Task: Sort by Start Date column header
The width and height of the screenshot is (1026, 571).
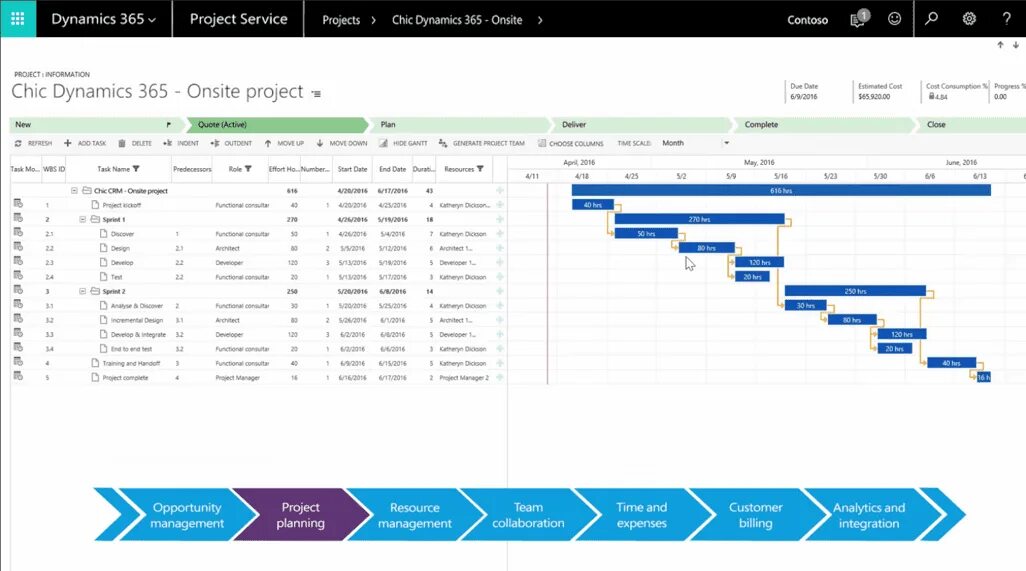Action: tap(352, 169)
